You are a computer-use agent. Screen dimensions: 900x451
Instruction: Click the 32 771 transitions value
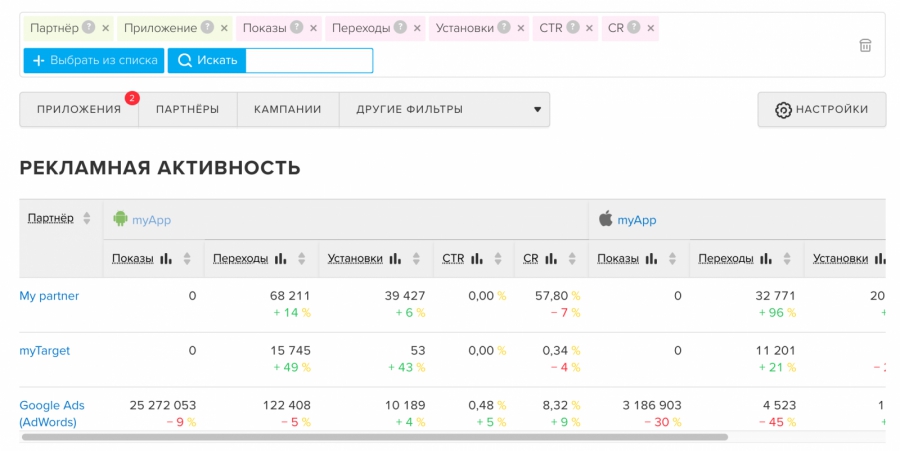pyautogui.click(x=775, y=296)
